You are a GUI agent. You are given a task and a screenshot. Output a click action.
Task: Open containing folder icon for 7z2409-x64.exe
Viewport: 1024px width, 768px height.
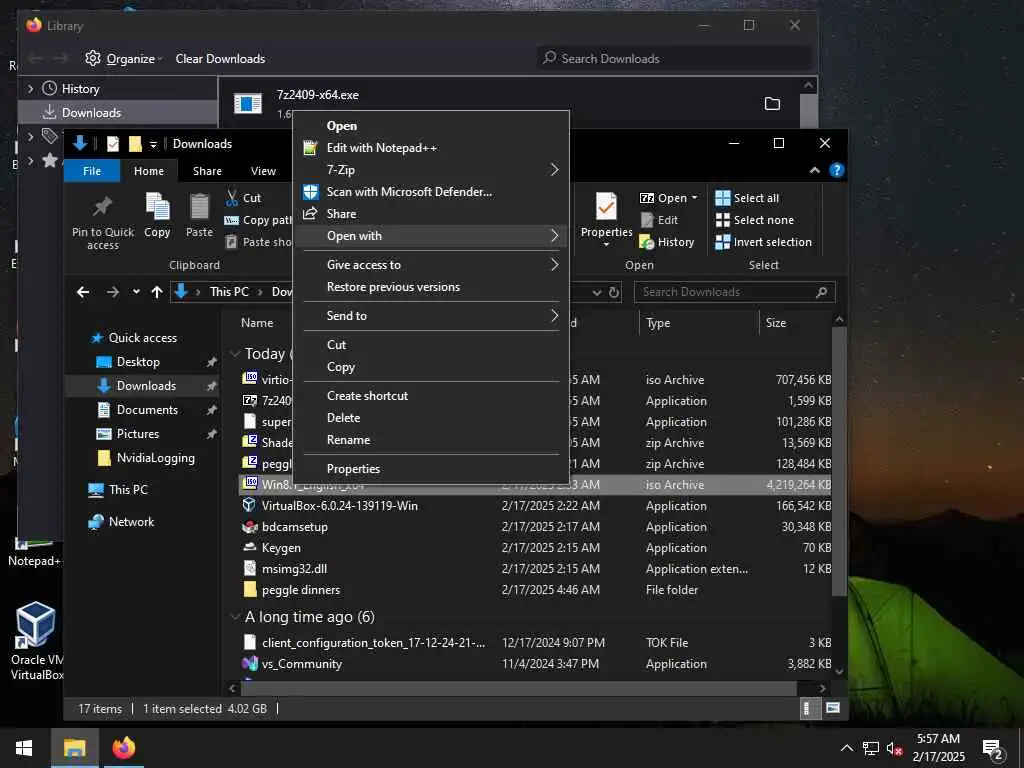pyautogui.click(x=772, y=104)
